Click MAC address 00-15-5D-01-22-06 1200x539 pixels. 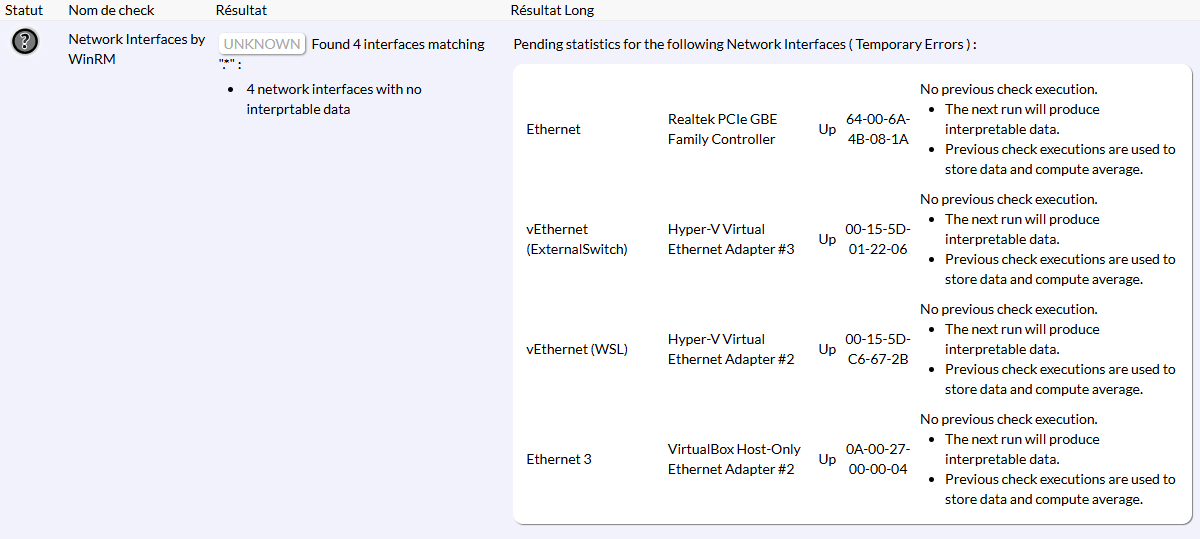click(x=877, y=239)
